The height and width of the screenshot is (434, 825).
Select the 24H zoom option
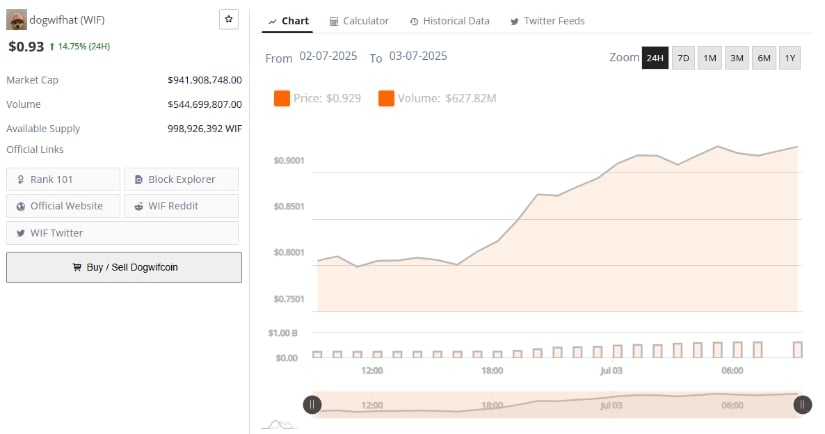655,58
